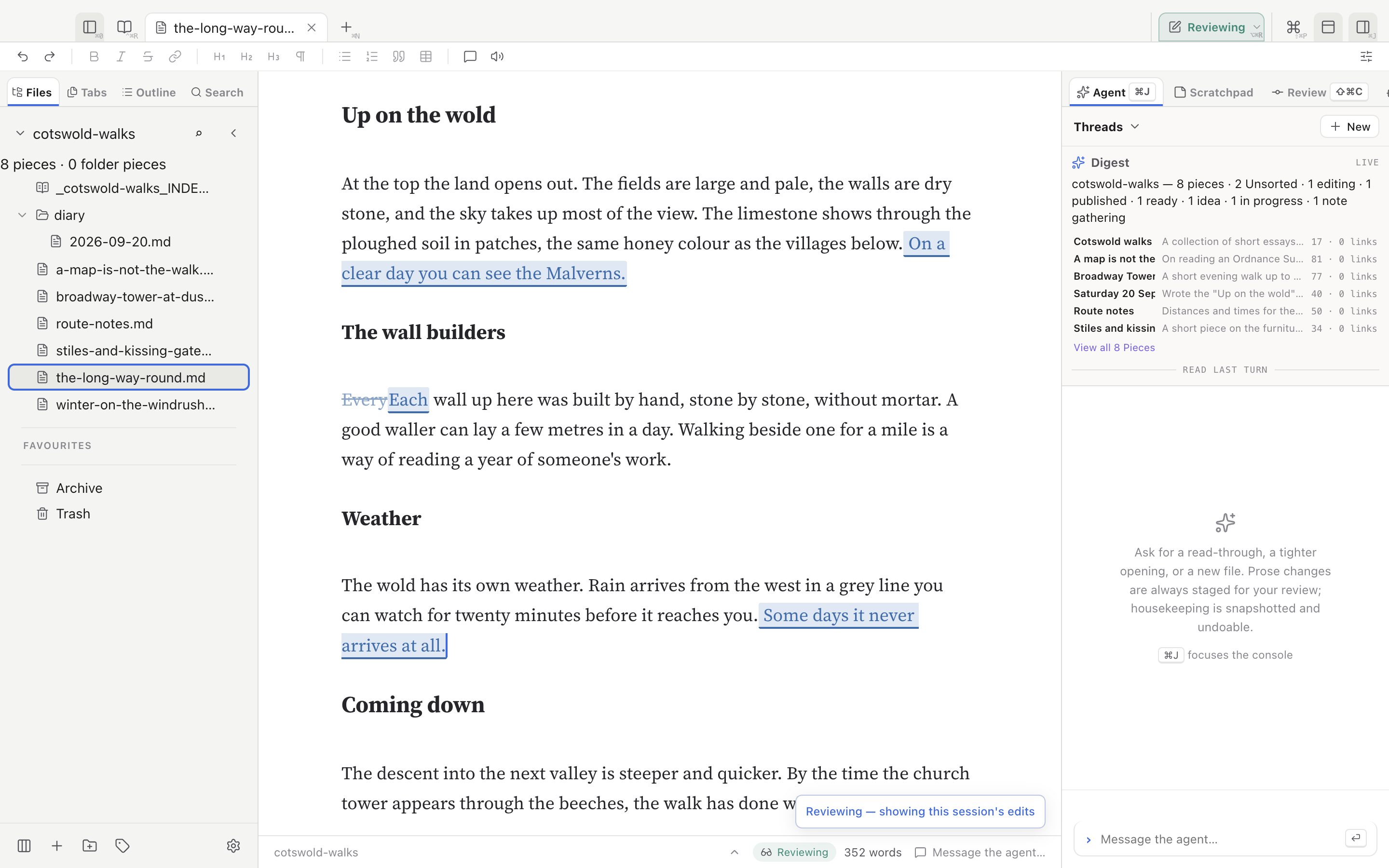Select the Route notes digest row
Screen dimensions: 1389x868
tap(1225, 311)
